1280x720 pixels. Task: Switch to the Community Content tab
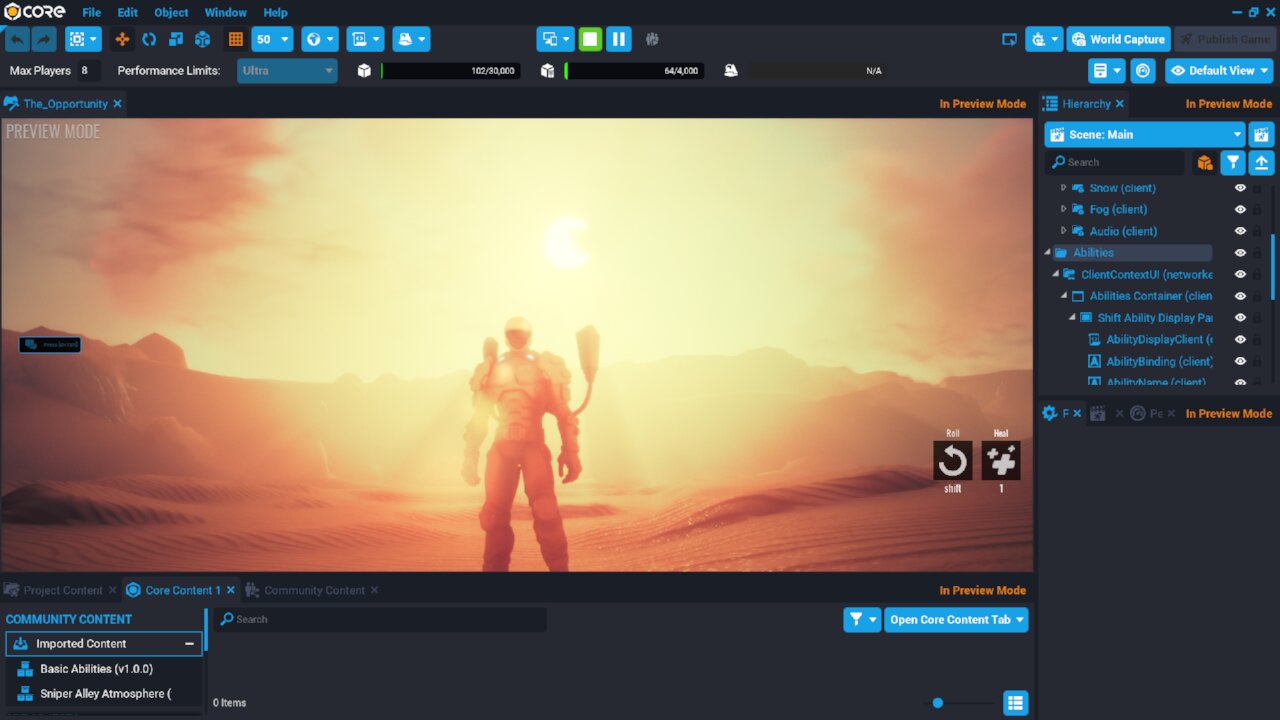tap(311, 590)
